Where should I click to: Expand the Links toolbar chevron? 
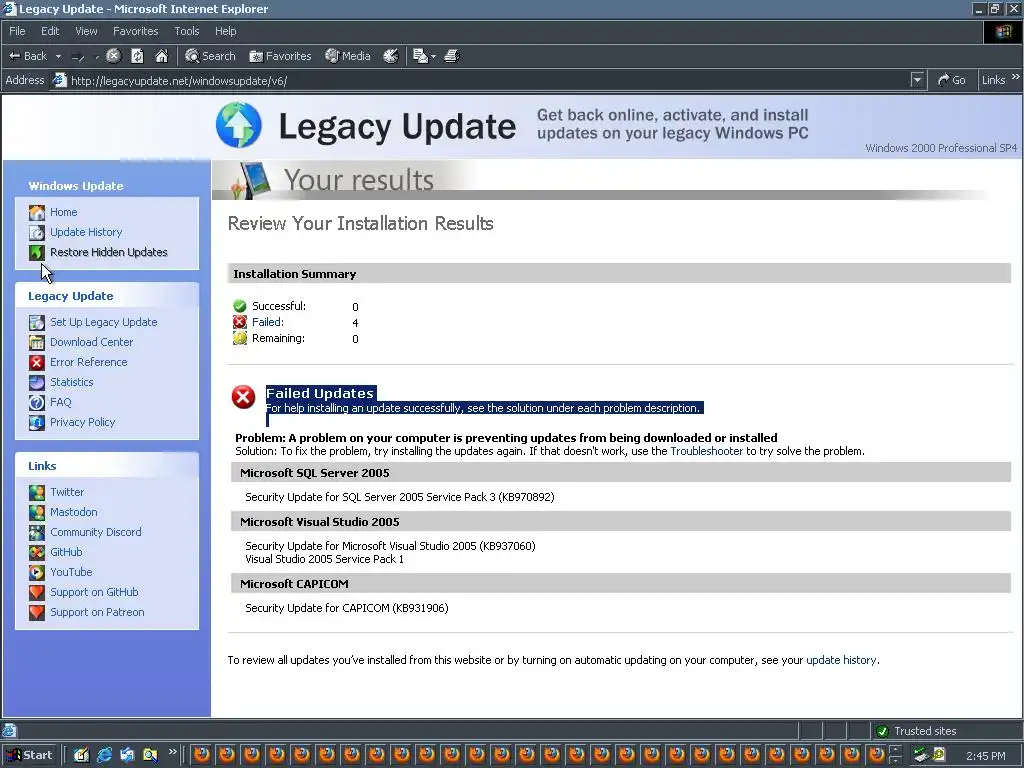coord(1016,78)
